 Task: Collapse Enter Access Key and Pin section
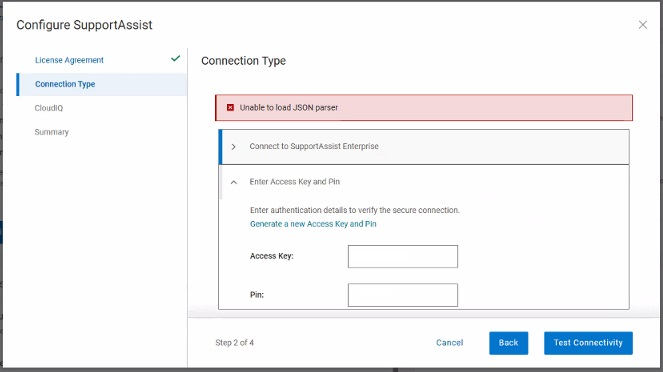(x=233, y=182)
